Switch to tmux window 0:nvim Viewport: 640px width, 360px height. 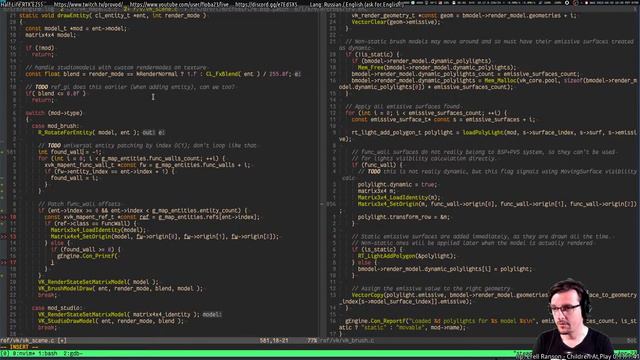coord(24,353)
